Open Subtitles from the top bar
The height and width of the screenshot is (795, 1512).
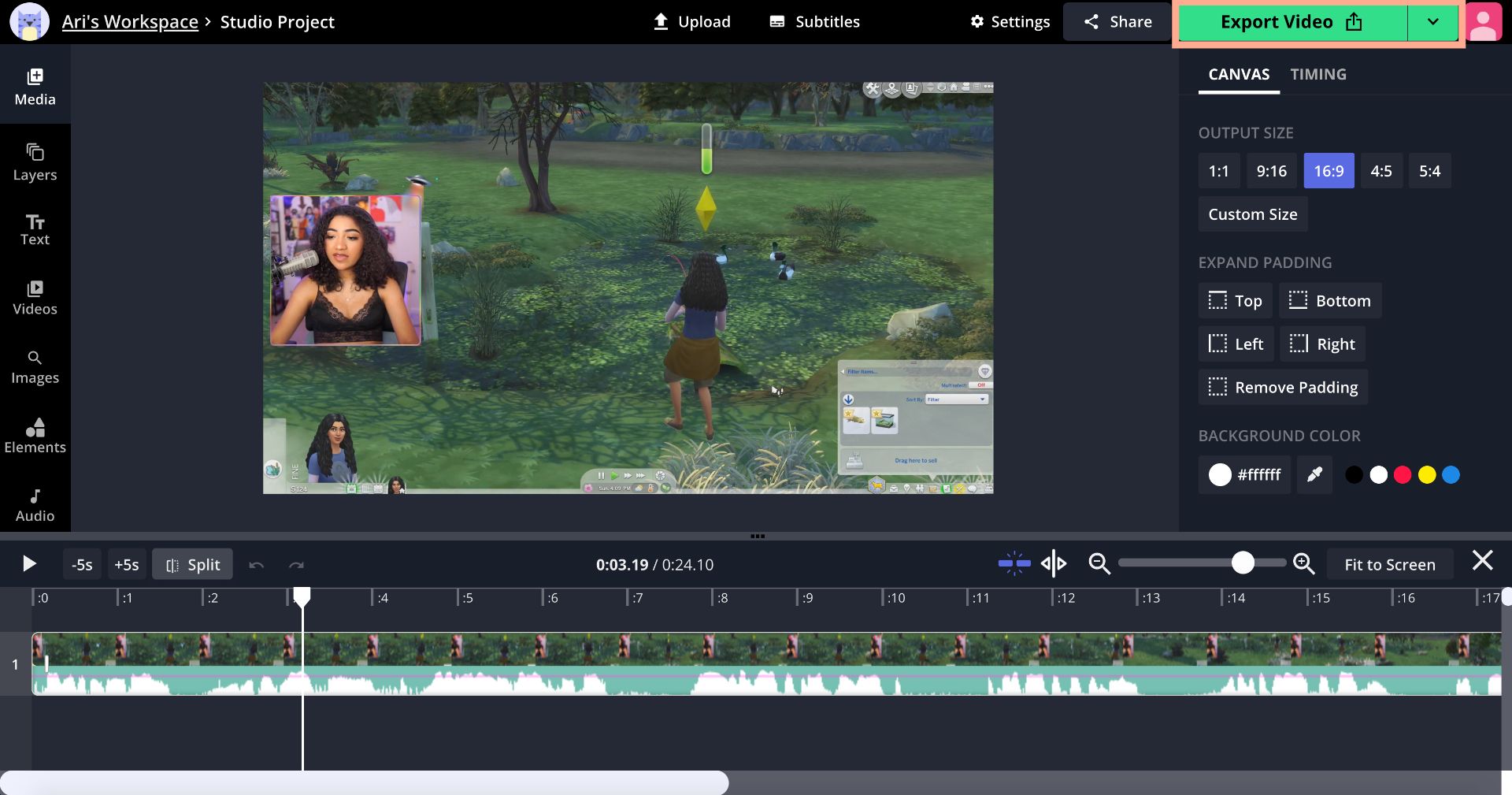coord(814,22)
